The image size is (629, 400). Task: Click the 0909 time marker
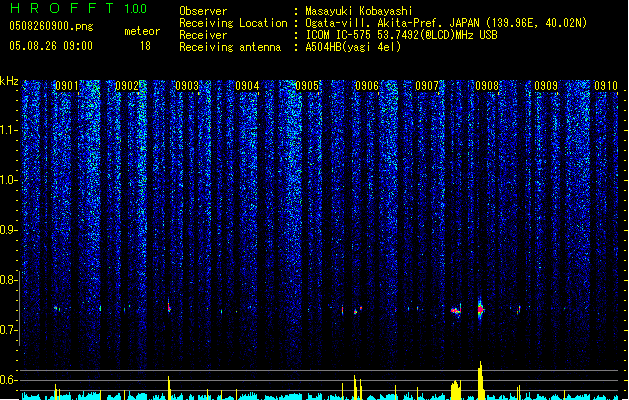[x=546, y=86]
